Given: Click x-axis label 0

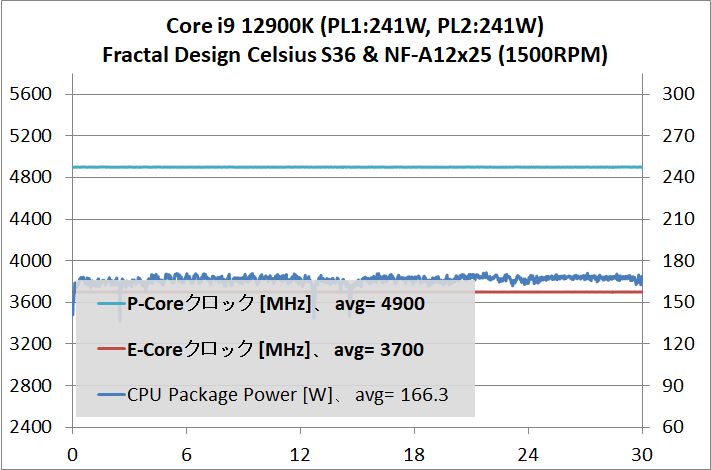Looking at the screenshot, I should (x=73, y=455).
